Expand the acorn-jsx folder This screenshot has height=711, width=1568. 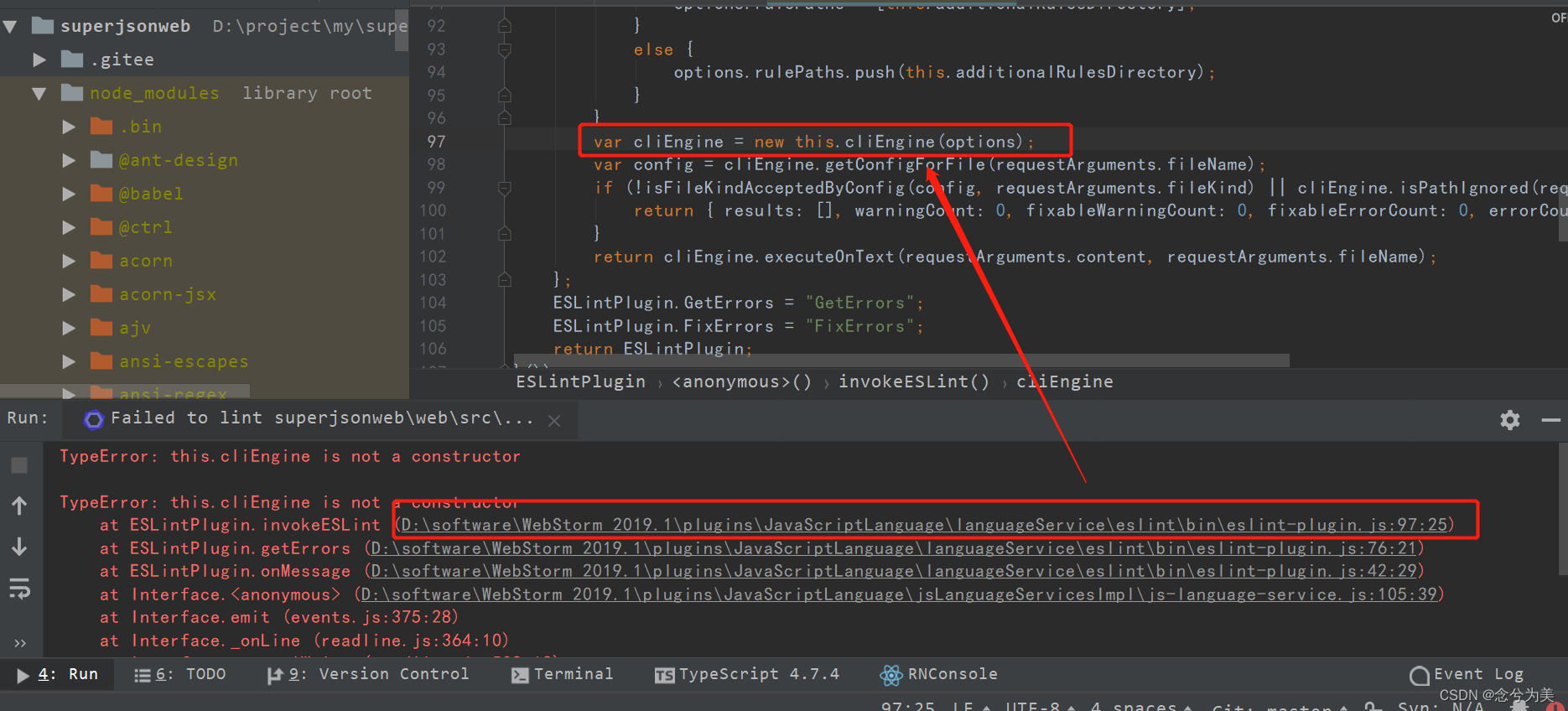click(69, 294)
